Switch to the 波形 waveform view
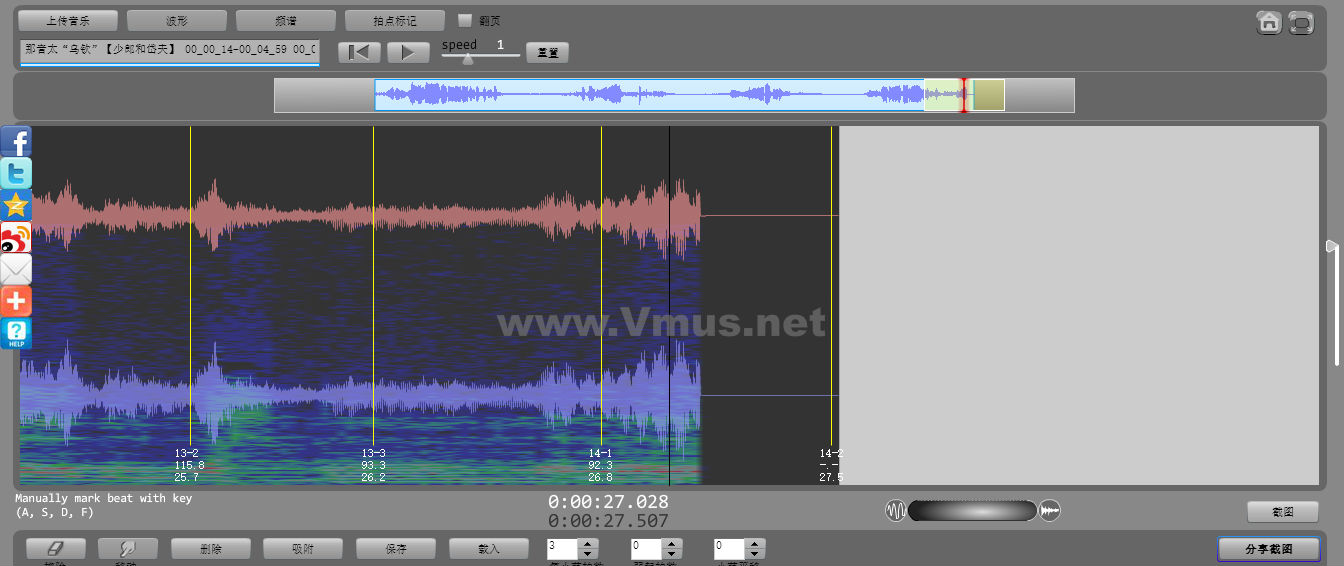 tap(176, 20)
